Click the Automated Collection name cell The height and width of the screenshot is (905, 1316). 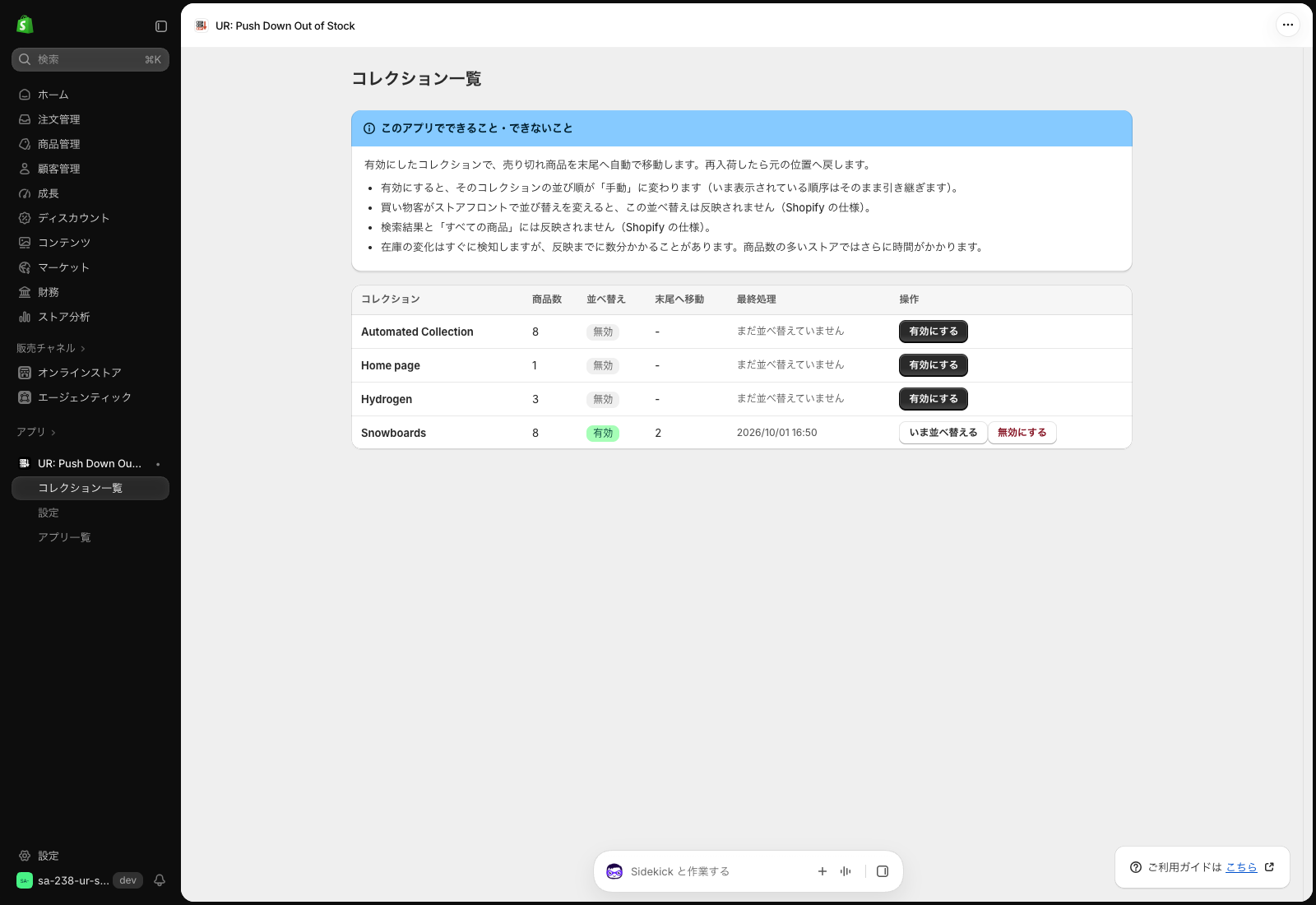pyautogui.click(x=417, y=332)
